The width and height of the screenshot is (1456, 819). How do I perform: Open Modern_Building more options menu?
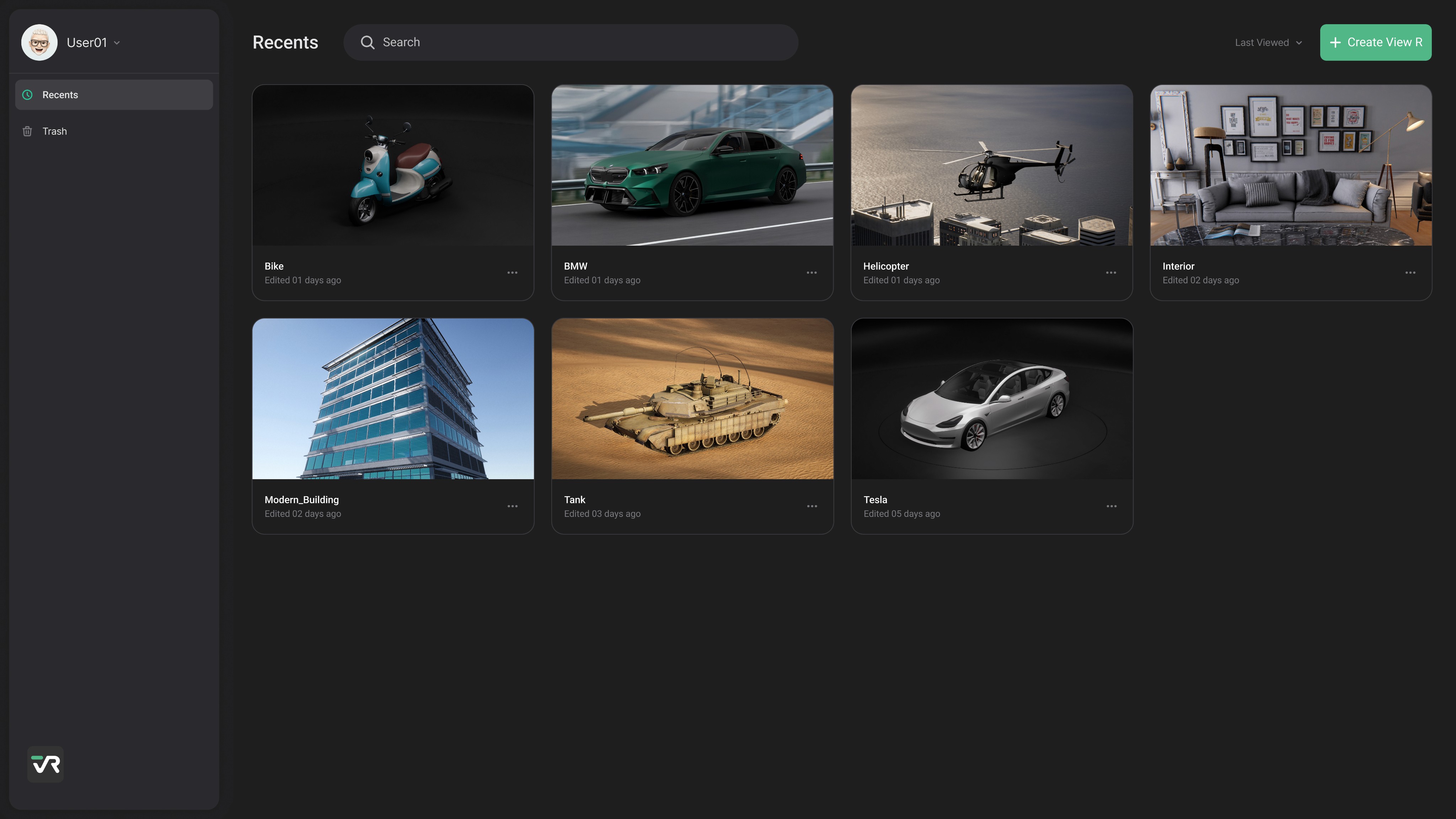coord(512,506)
